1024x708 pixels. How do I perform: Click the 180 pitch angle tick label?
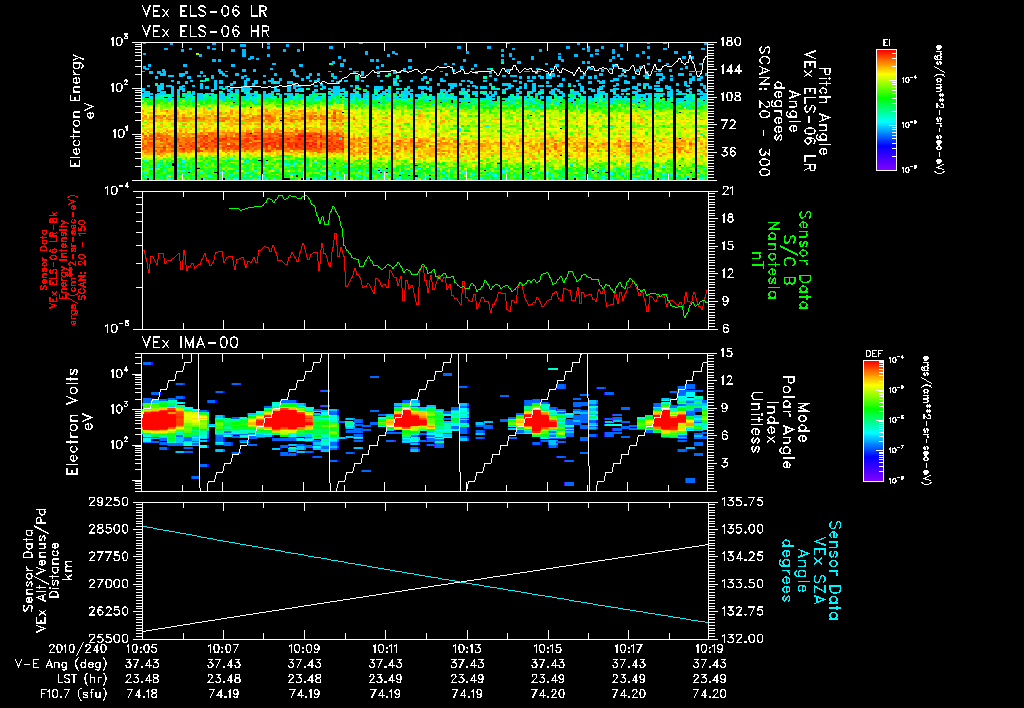(x=730, y=42)
